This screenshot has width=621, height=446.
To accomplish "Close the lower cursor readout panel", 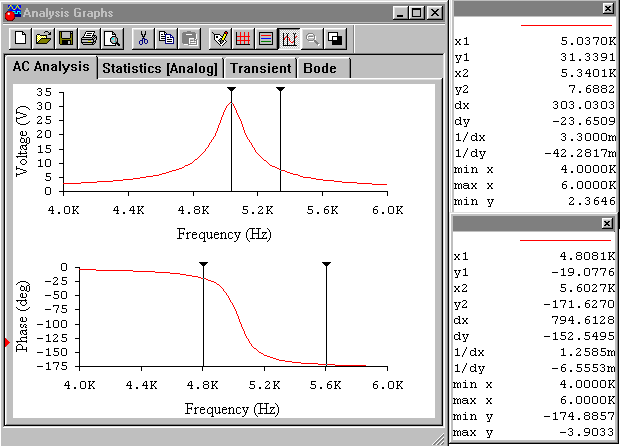I will click(x=607, y=224).
